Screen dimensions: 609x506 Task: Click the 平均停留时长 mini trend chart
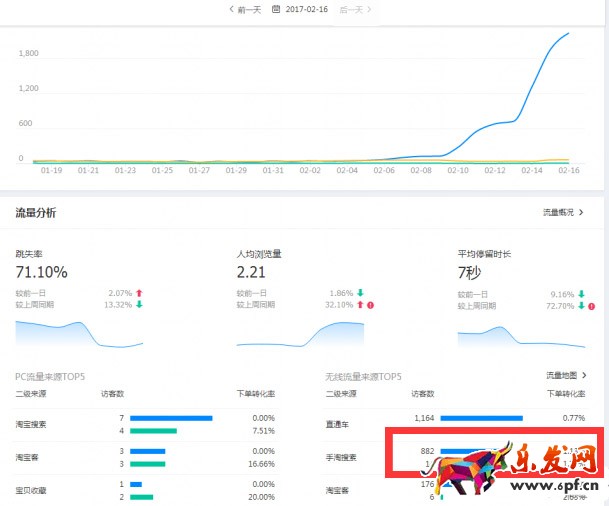tap(521, 334)
